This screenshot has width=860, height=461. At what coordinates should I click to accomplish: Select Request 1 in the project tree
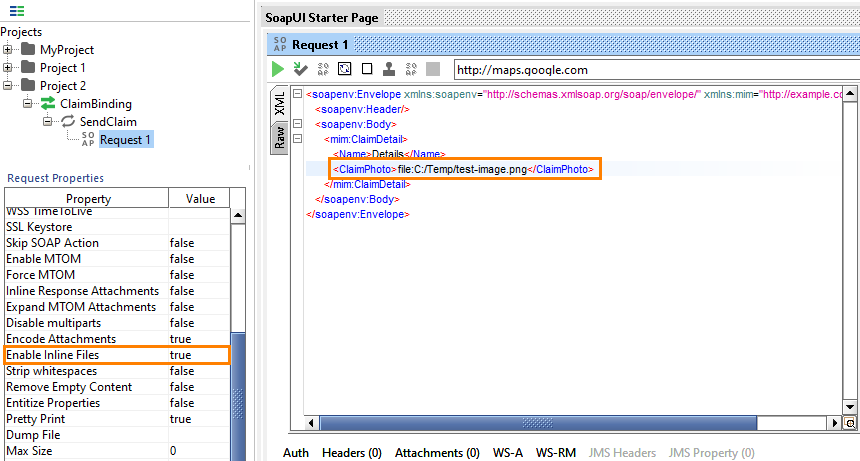point(125,140)
